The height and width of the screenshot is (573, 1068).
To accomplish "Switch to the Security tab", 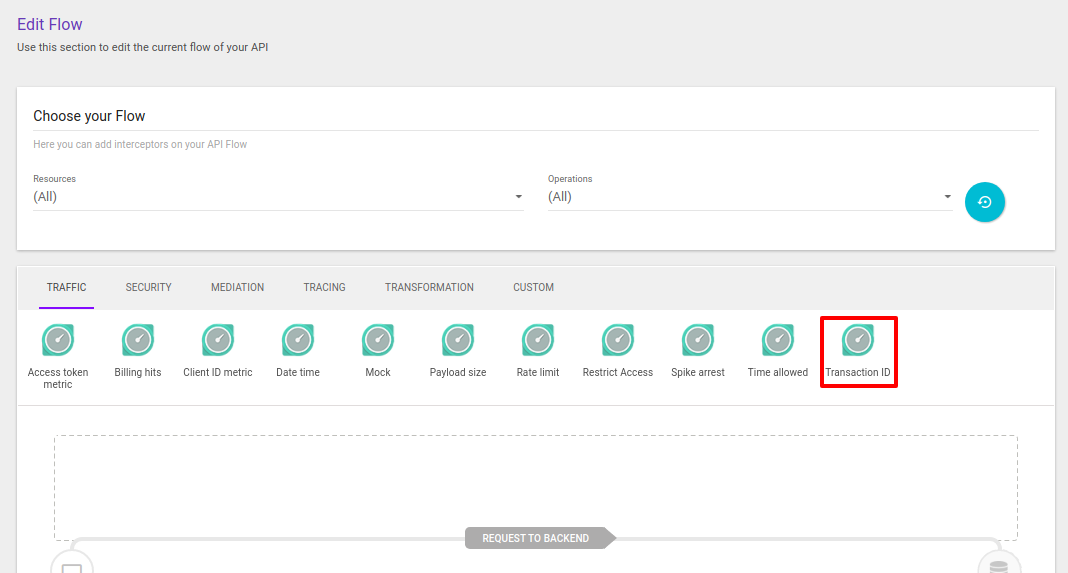I will click(x=148, y=288).
